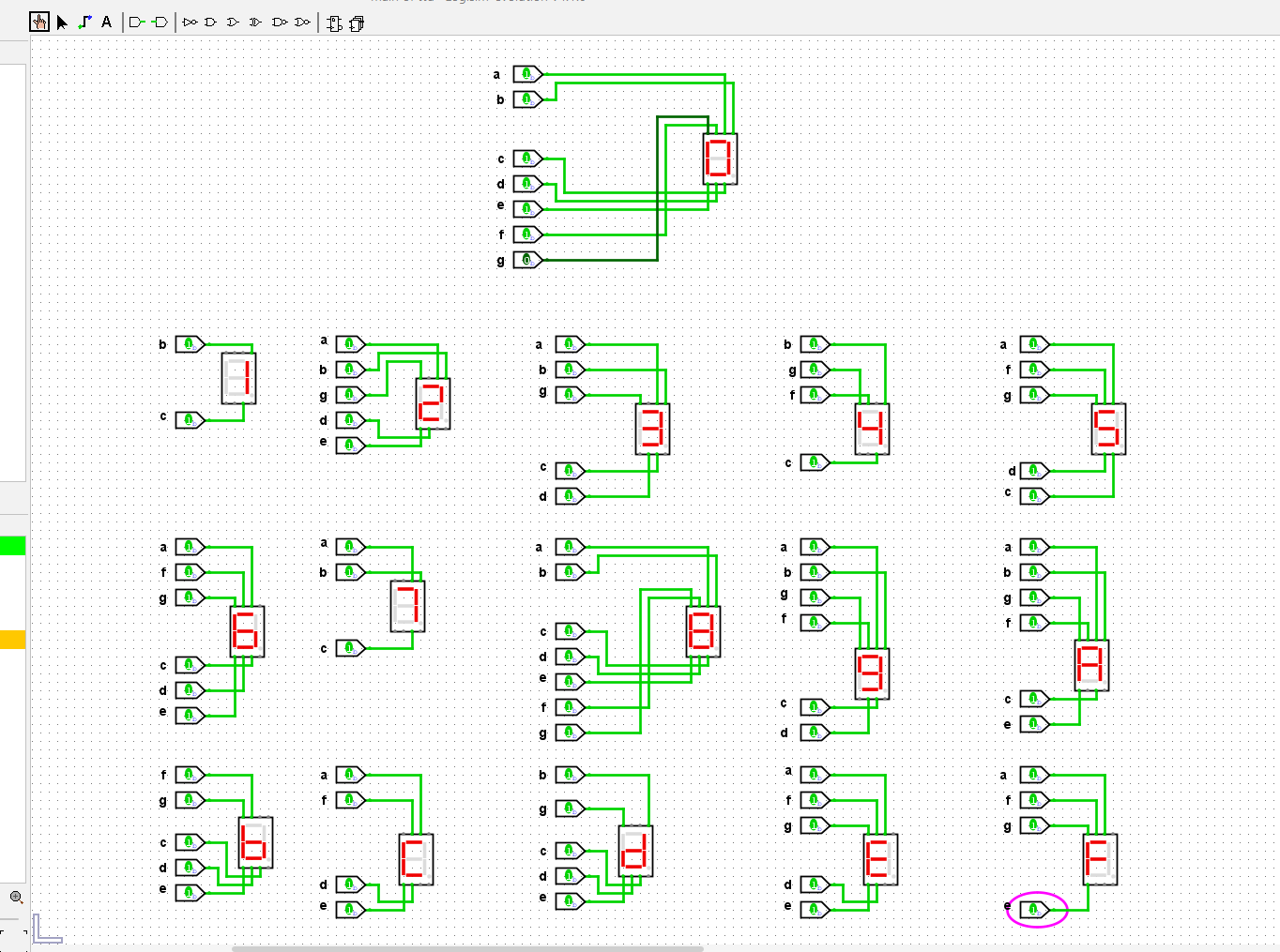This screenshot has width=1280, height=952.
Task: Add a NOT gate from toolbar
Action: click(x=190, y=23)
